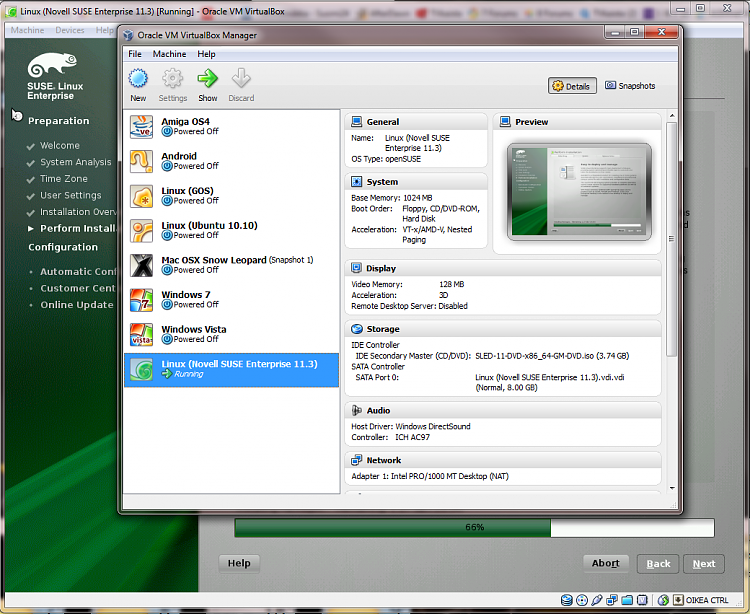The height and width of the screenshot is (614, 750).
Task: Select the Amiga OS4 machine icon
Action: pos(142,127)
